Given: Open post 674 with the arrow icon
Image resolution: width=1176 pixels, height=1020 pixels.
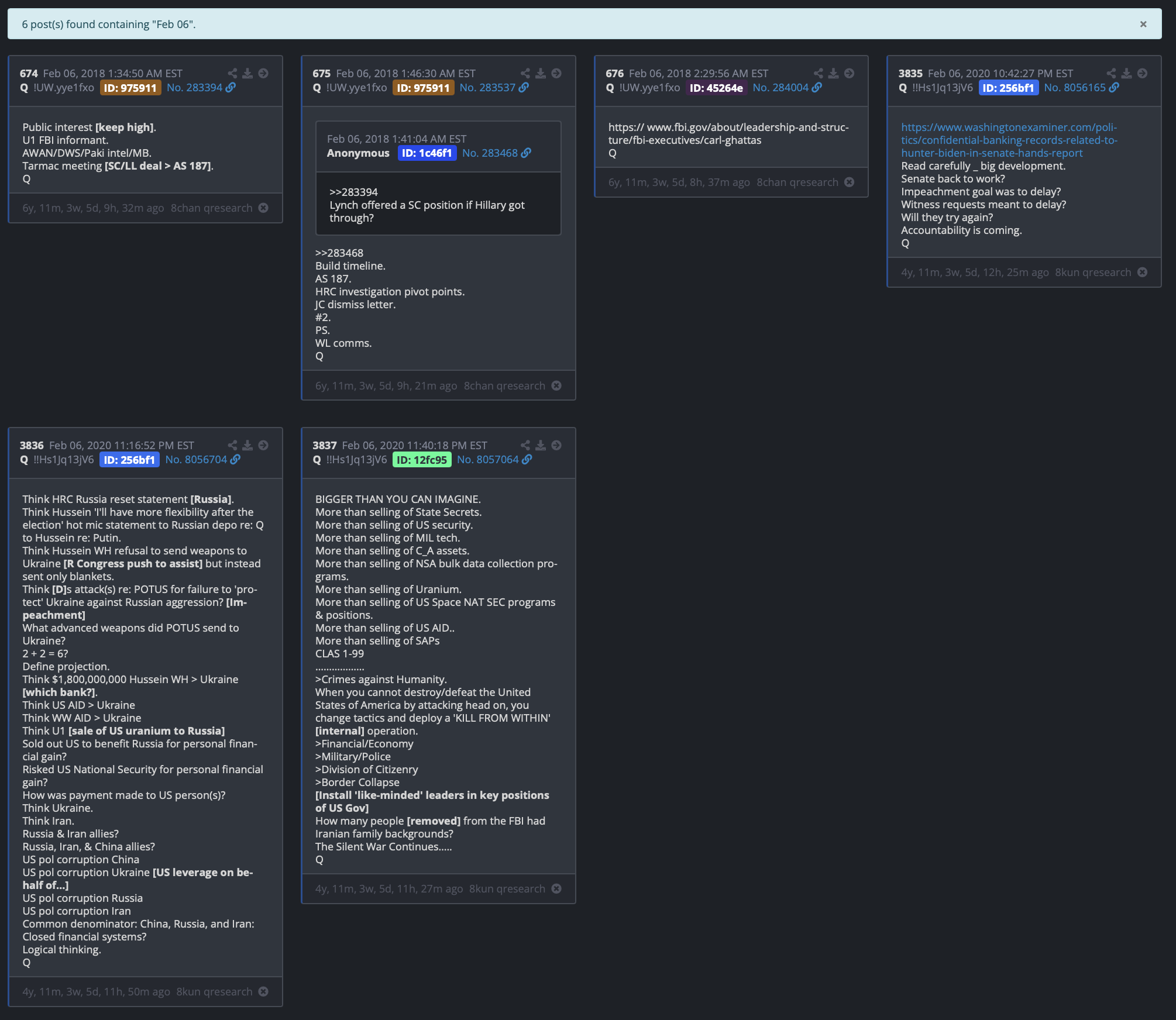Looking at the screenshot, I should pyautogui.click(x=263, y=73).
